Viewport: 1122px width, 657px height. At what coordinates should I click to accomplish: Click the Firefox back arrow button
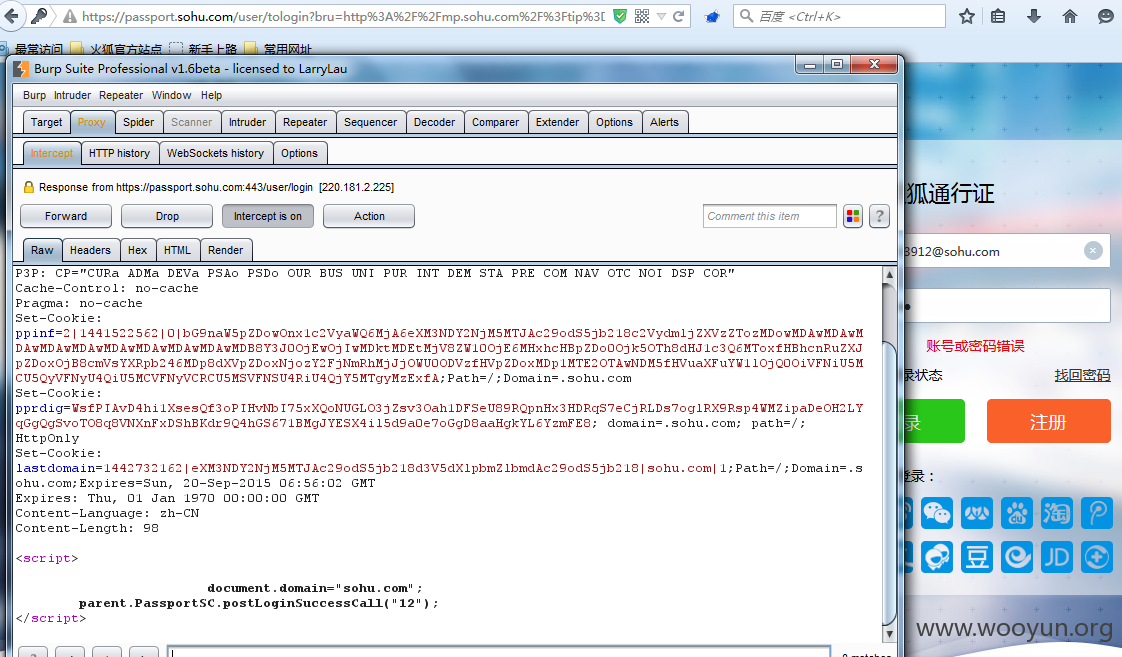(x=11, y=16)
